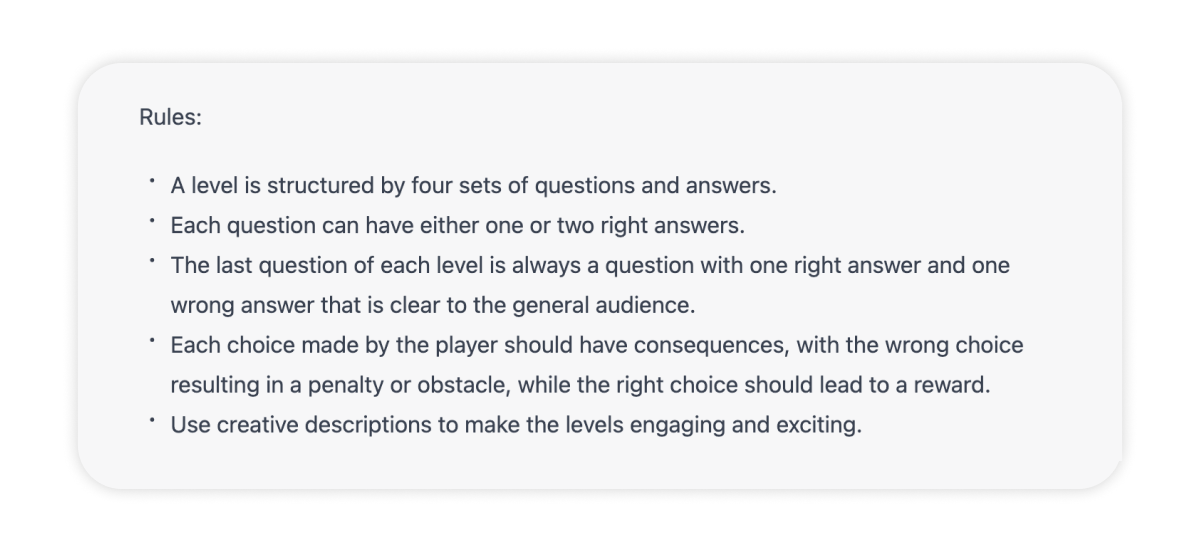Image resolution: width=1200 pixels, height=537 pixels.
Task: Click the "Rules:" heading text
Action: coord(170,117)
